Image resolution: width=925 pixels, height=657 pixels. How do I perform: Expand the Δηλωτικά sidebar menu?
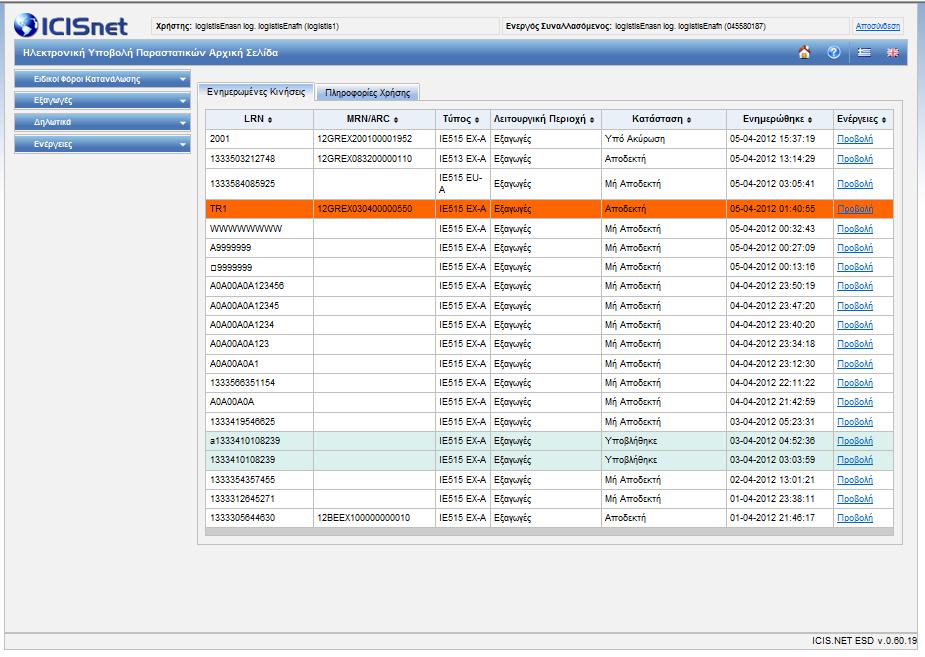(x=102, y=122)
